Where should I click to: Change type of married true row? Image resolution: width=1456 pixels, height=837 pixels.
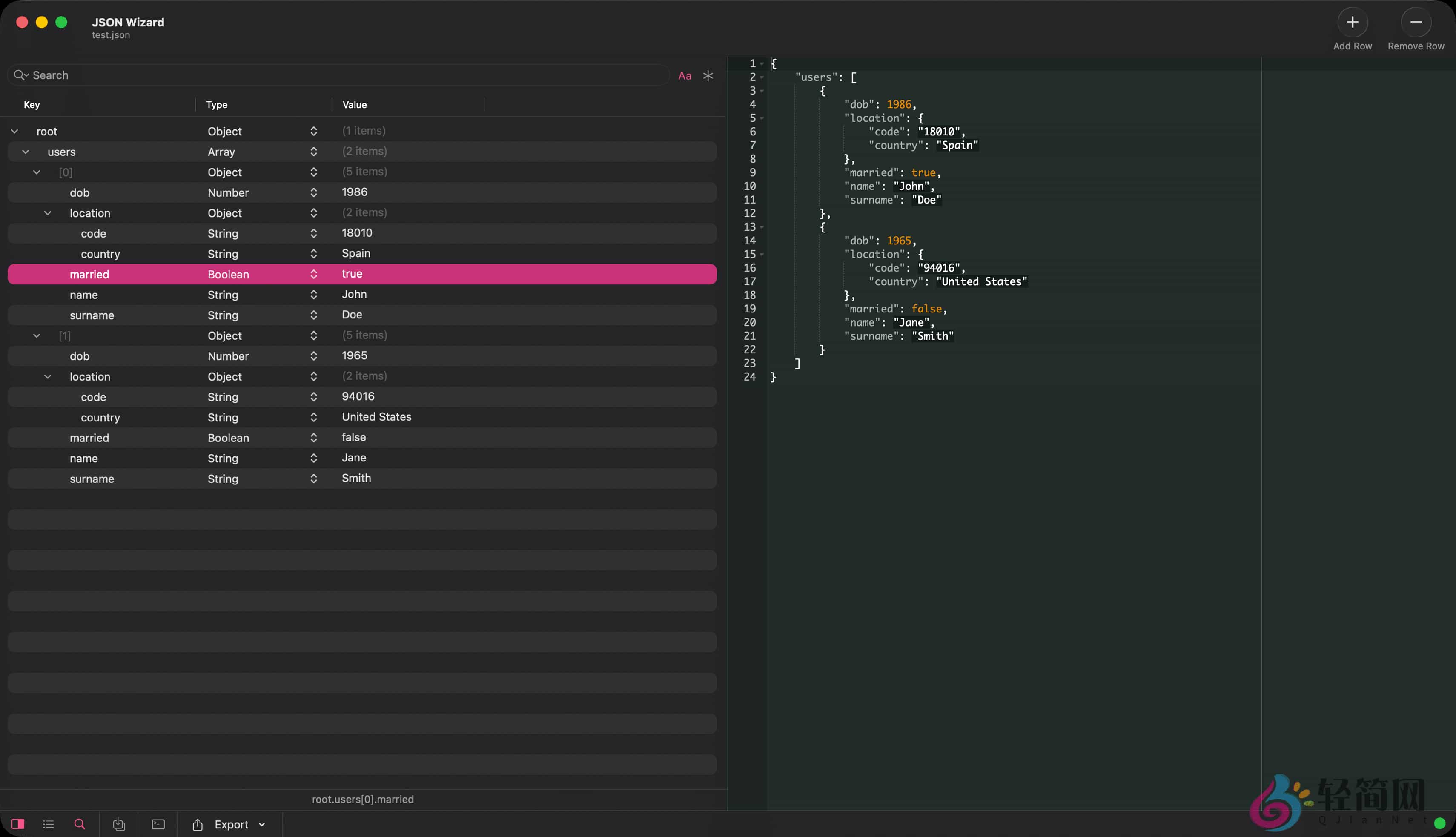click(x=313, y=274)
